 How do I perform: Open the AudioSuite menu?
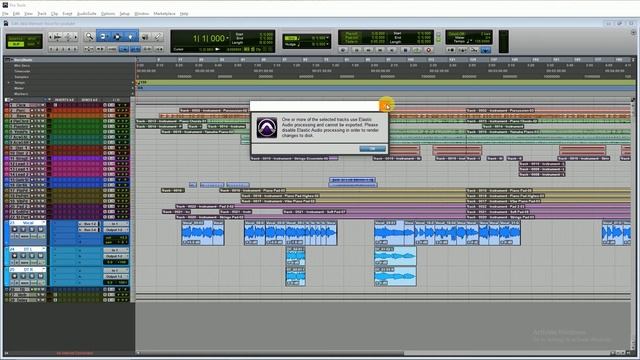[87, 13]
